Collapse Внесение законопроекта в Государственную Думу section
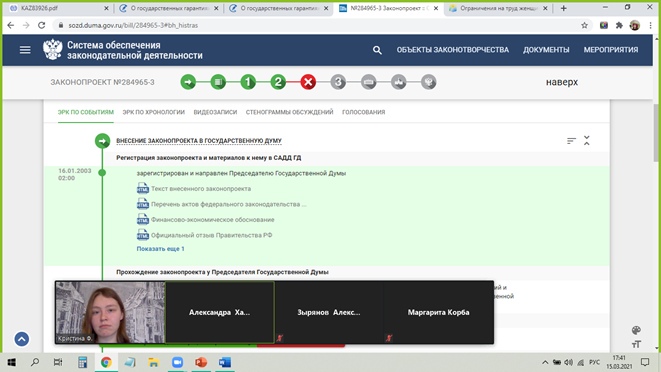The width and height of the screenshot is (661, 372). [199, 140]
